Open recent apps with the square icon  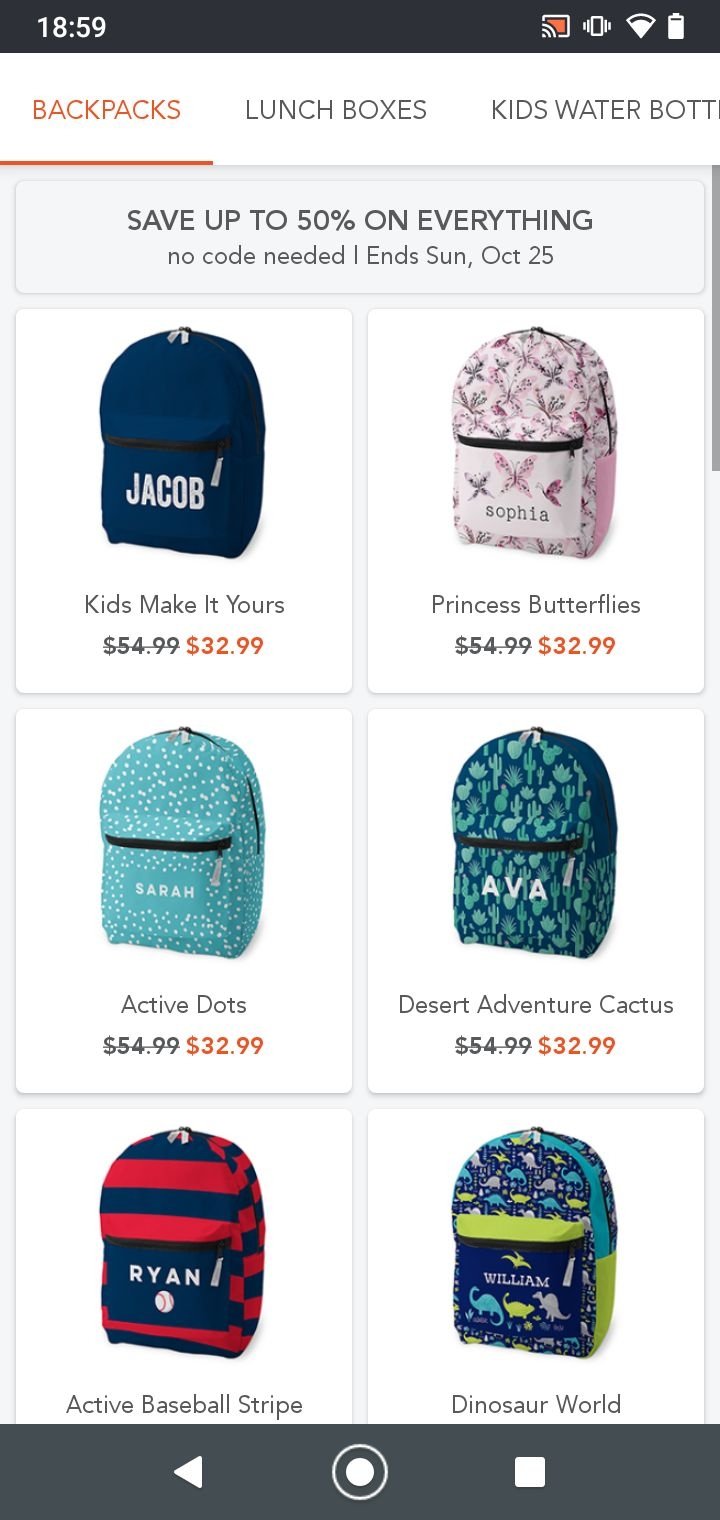tap(529, 1472)
